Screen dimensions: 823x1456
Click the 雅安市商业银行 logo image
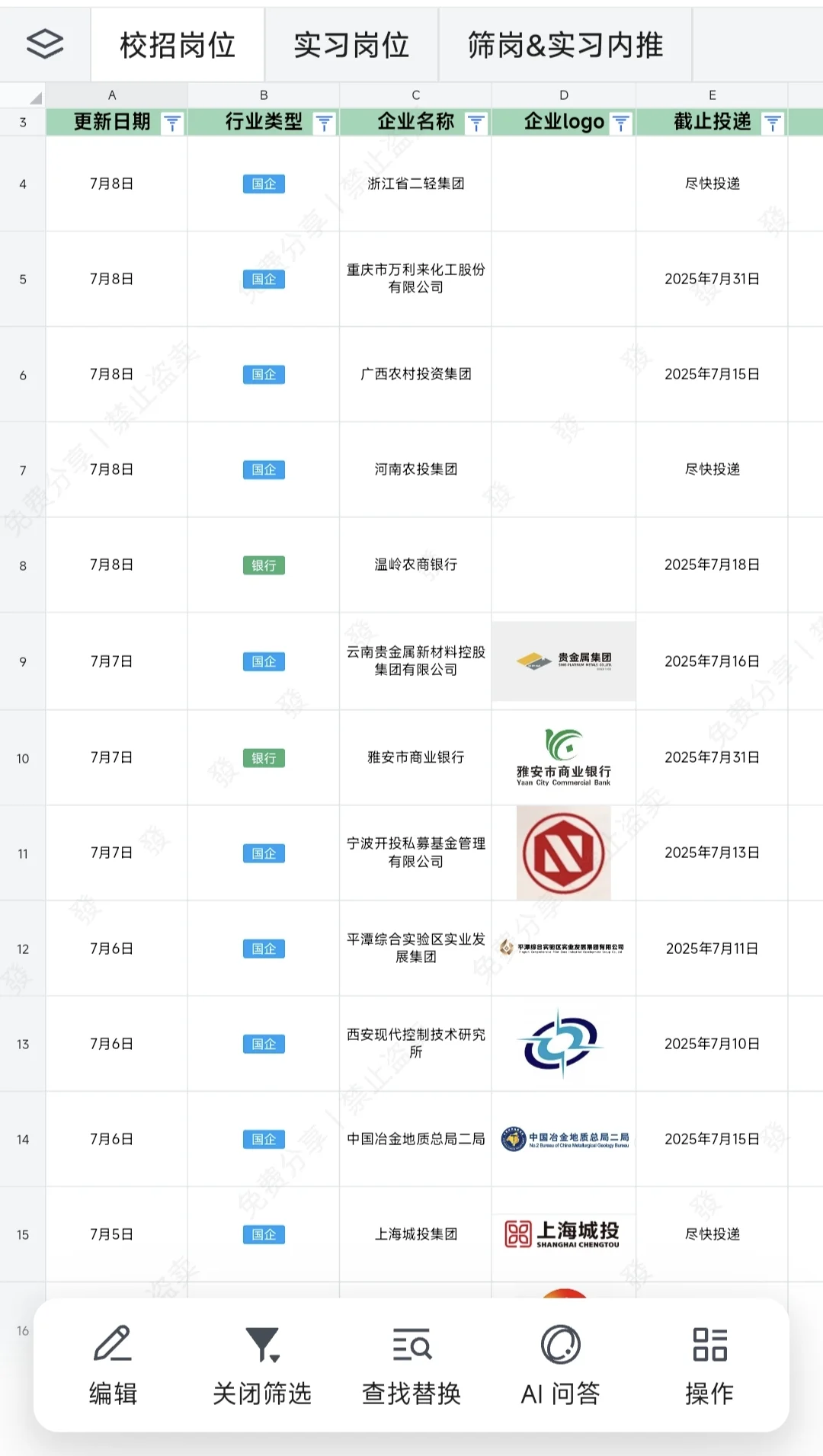(564, 757)
